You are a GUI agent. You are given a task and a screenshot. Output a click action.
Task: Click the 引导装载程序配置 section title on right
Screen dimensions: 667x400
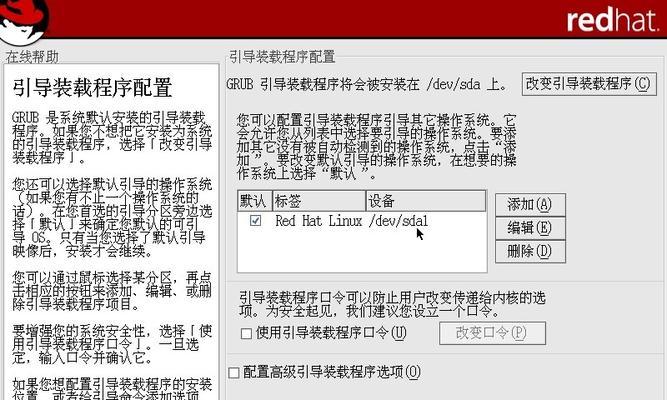pos(282,57)
